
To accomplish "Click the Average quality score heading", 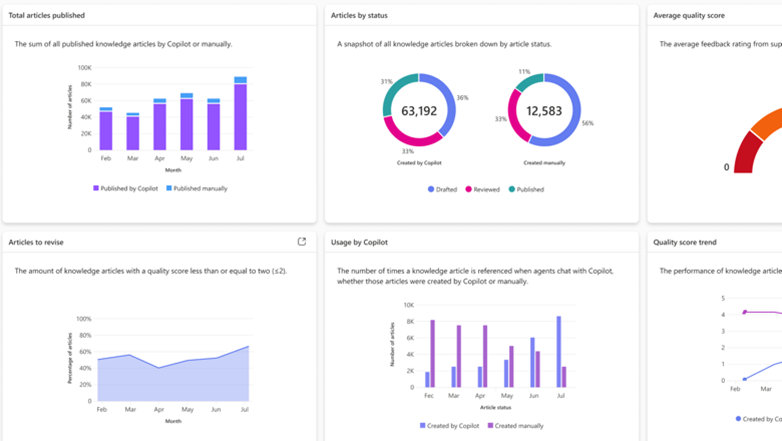I will click(x=689, y=15).
